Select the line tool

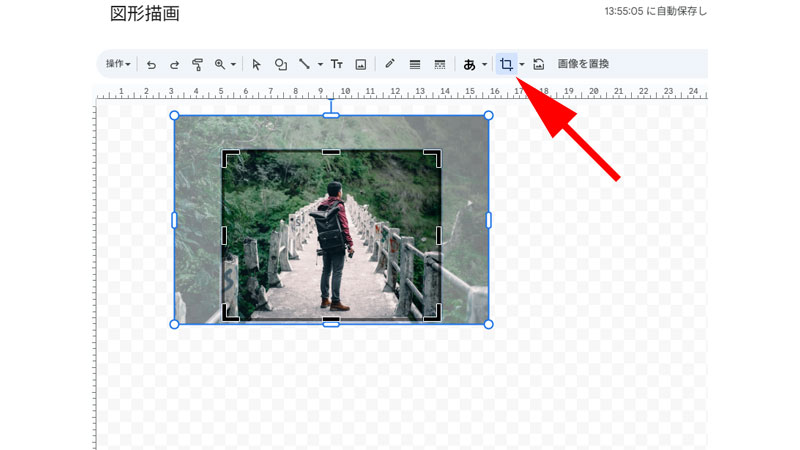pos(305,64)
